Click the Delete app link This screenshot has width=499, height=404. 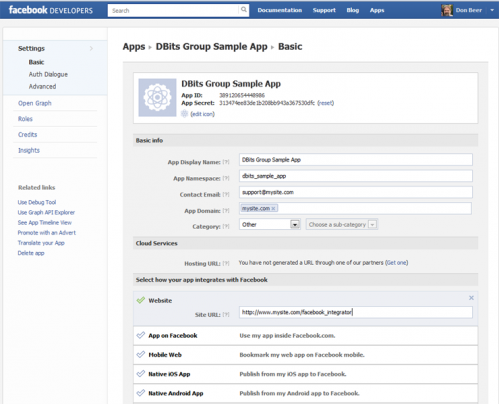[31, 253]
